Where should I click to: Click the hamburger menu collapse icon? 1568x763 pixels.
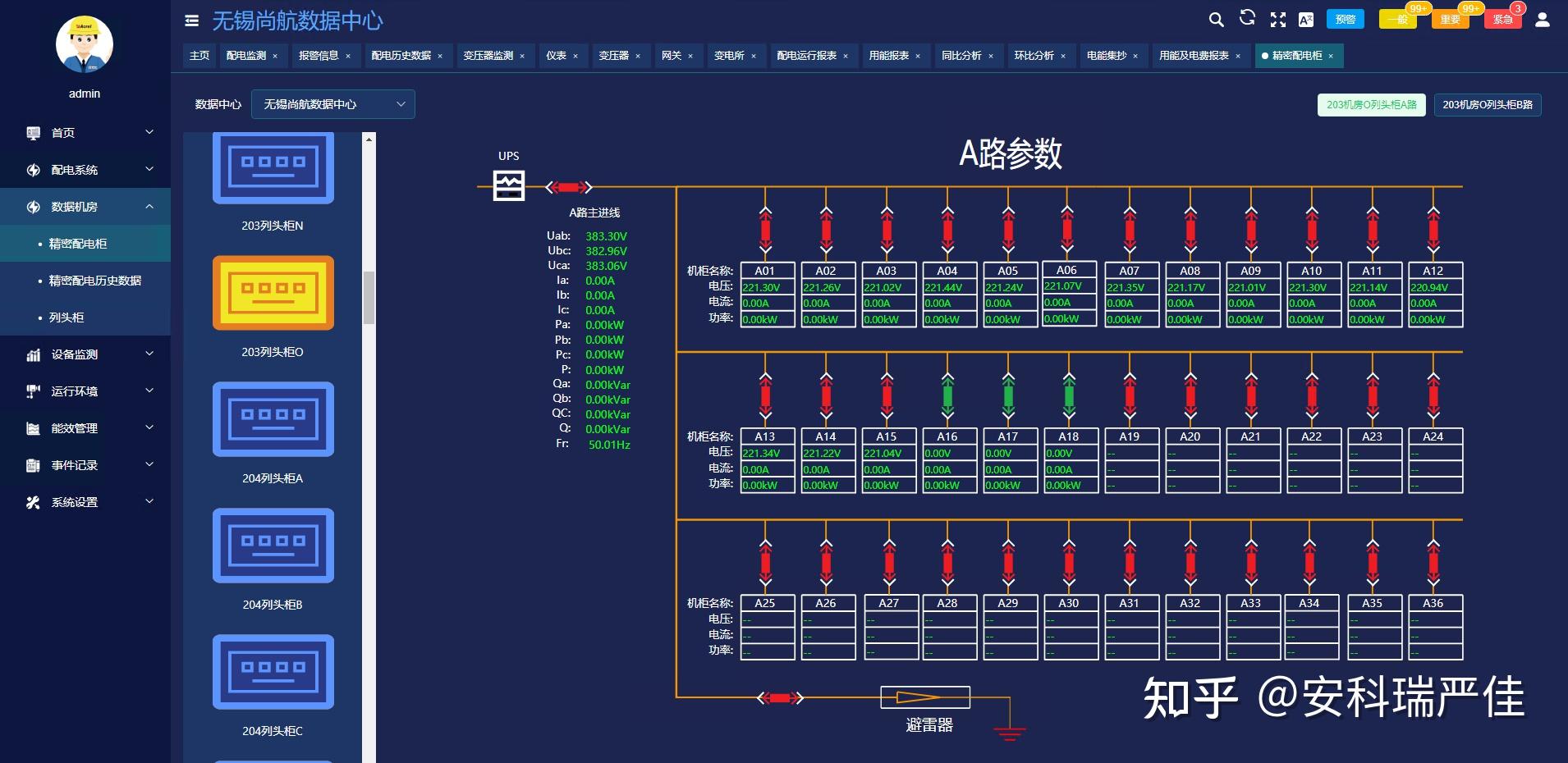coord(191,21)
